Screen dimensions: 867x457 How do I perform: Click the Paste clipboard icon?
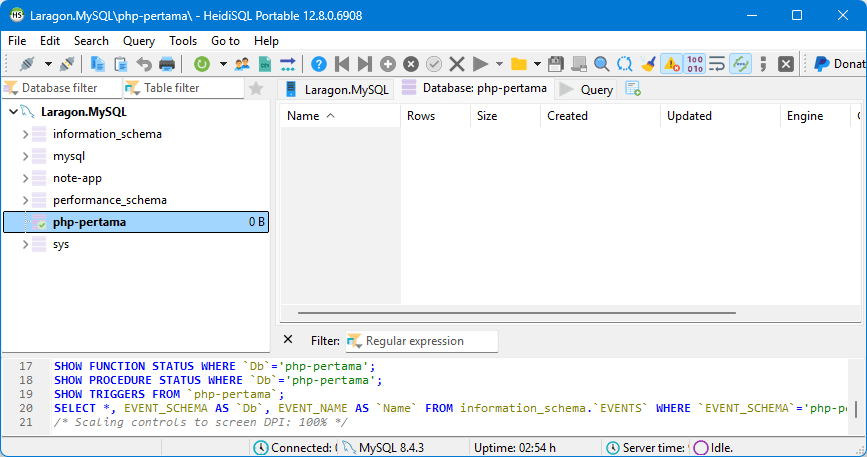(x=121, y=64)
